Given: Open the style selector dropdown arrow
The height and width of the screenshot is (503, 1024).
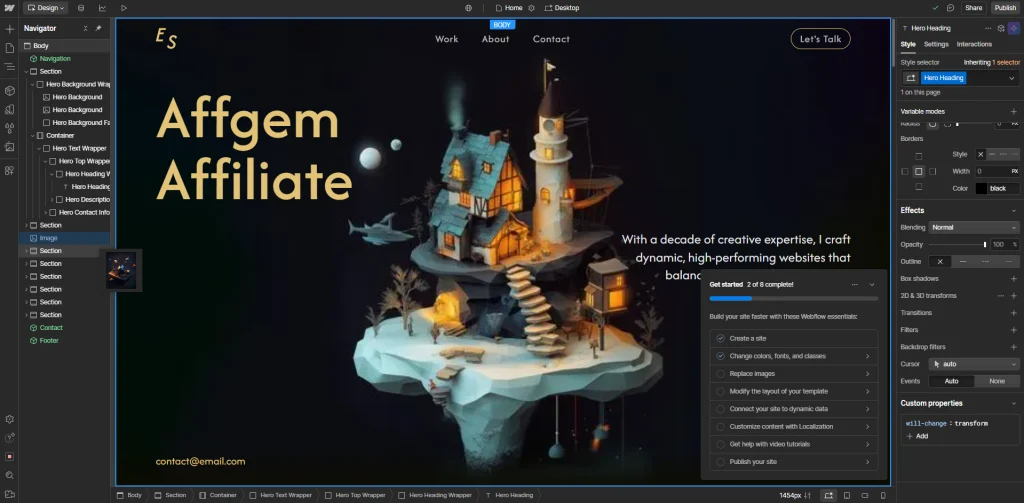Looking at the screenshot, I should (x=1012, y=78).
